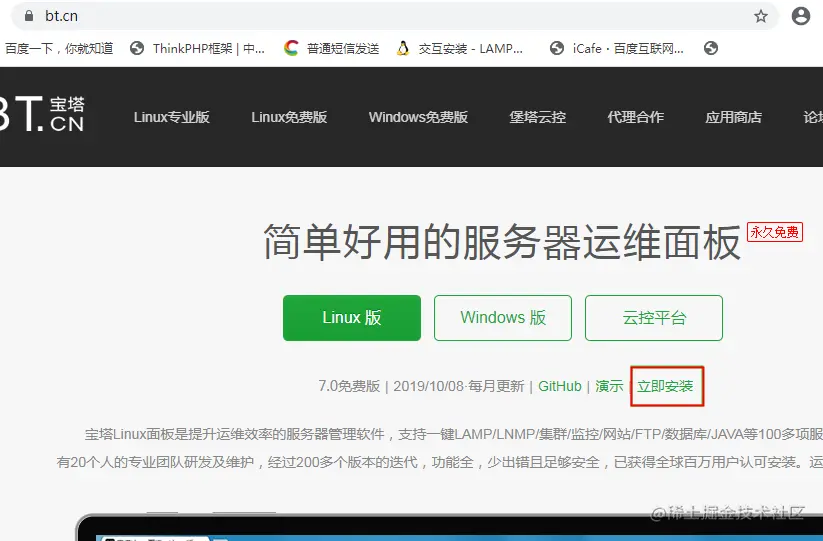Open the unlabeled globe bookmark at the bar's end
The image size is (823, 541).
pos(711,48)
